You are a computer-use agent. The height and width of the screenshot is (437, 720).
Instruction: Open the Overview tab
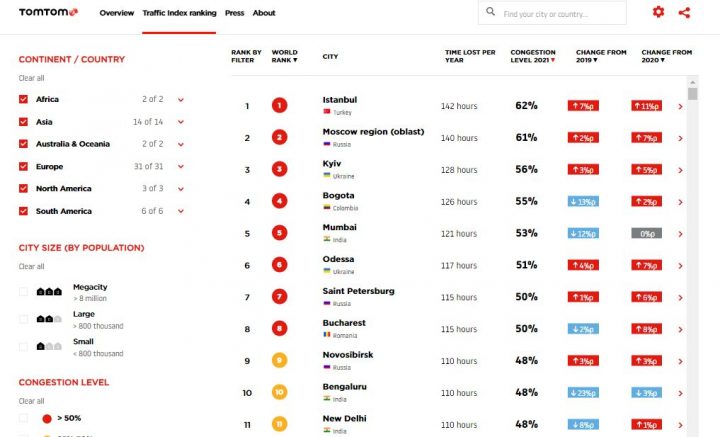(x=117, y=13)
